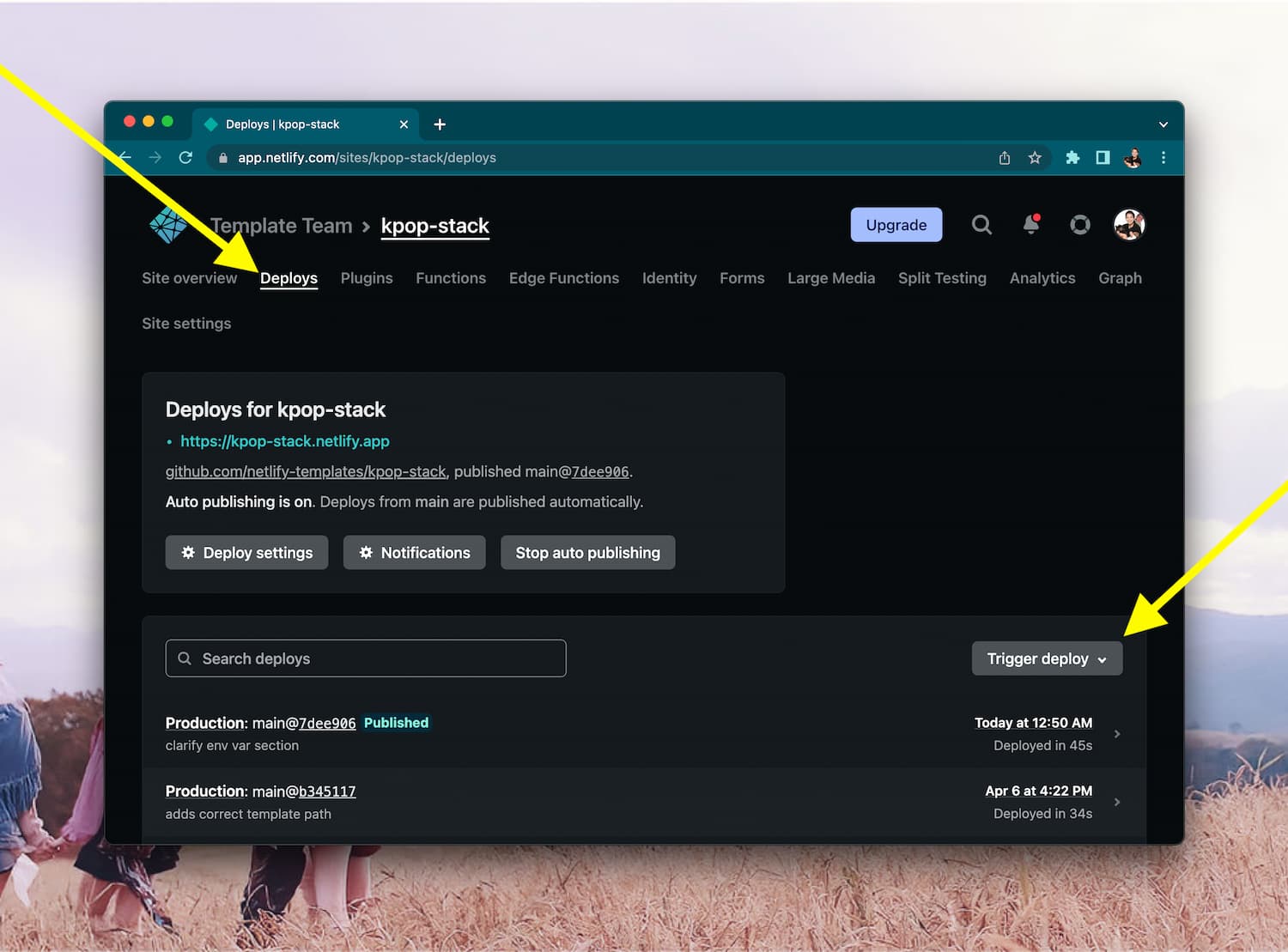Click the lock icon in address bar
The height and width of the screenshot is (952, 1288).
pyautogui.click(x=223, y=158)
